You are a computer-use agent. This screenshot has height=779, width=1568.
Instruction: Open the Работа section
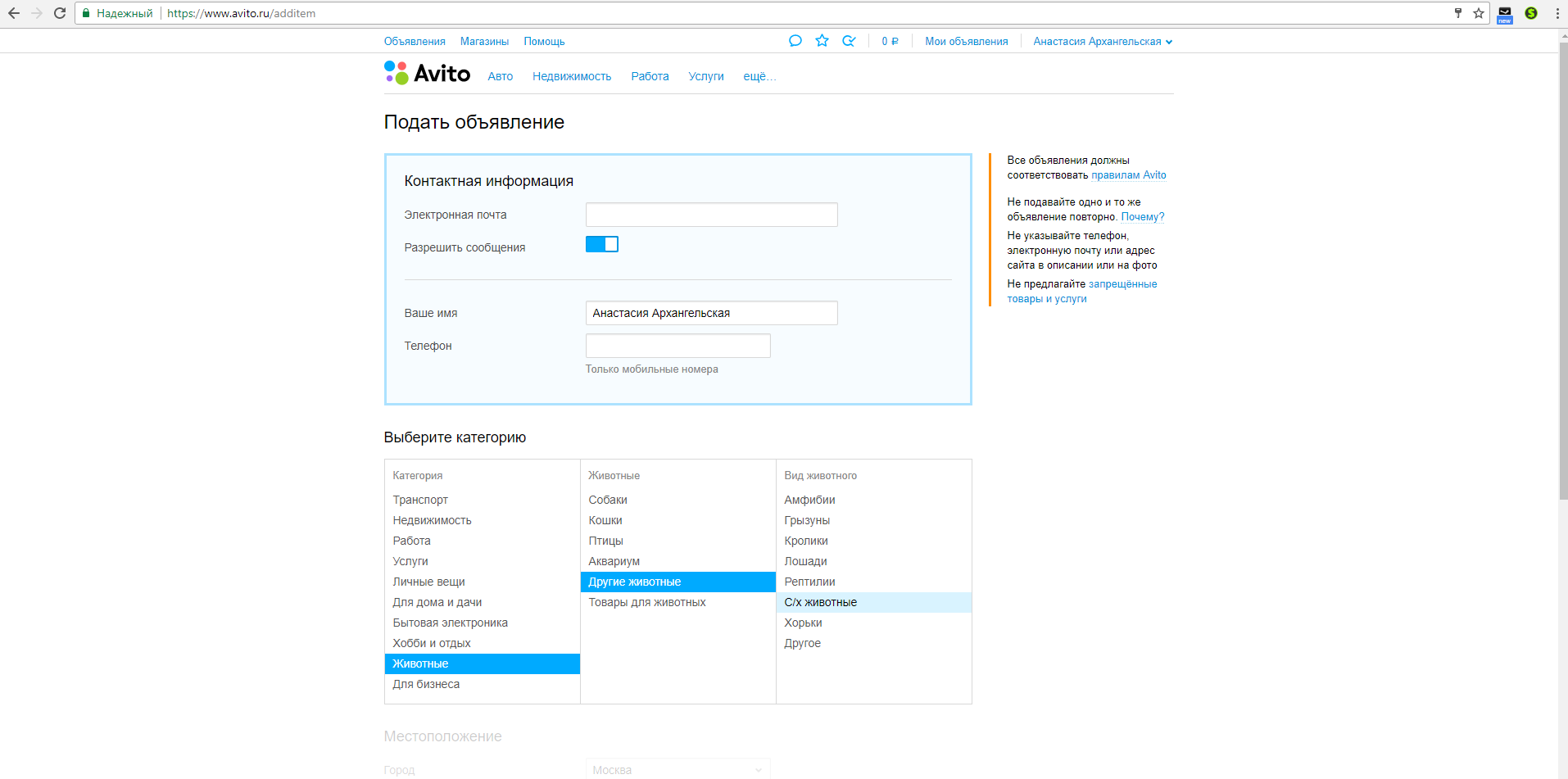click(x=650, y=76)
